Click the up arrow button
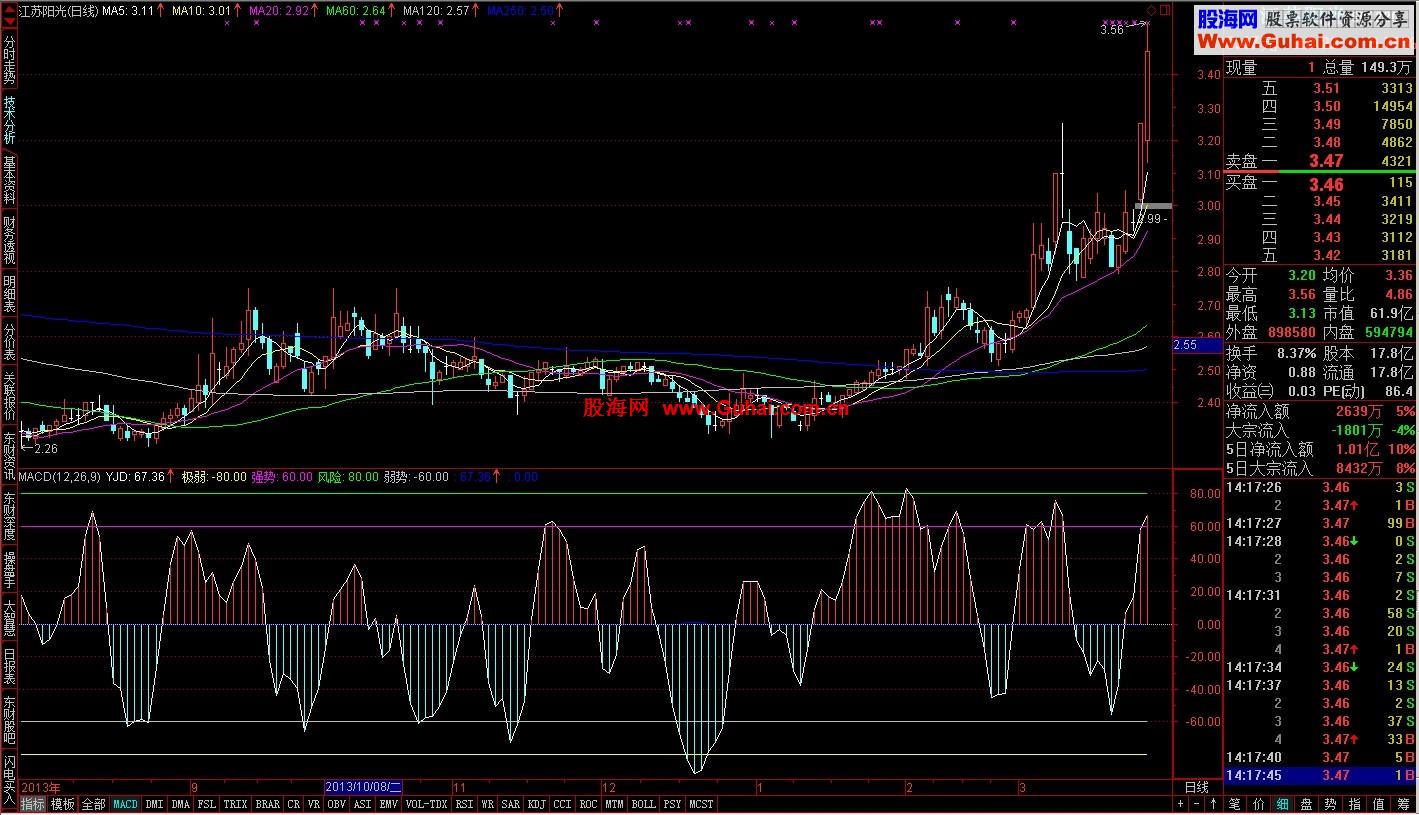The width and height of the screenshot is (1419, 815). (1213, 804)
